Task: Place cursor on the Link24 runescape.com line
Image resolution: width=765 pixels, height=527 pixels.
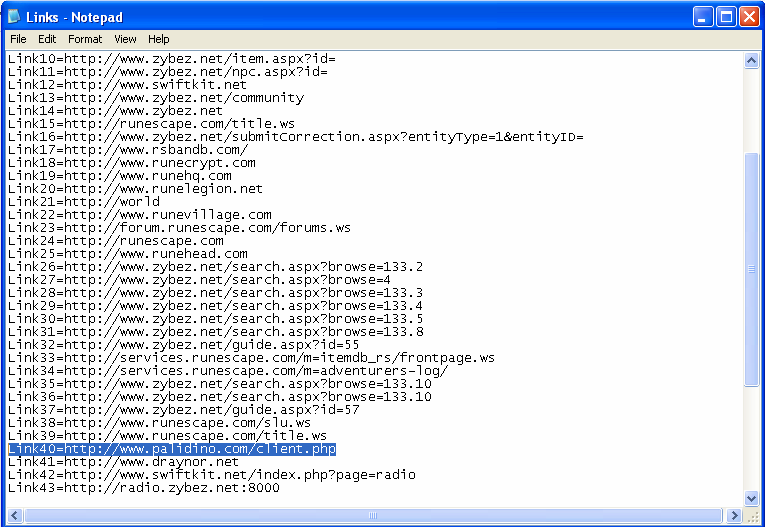Action: 115,241
